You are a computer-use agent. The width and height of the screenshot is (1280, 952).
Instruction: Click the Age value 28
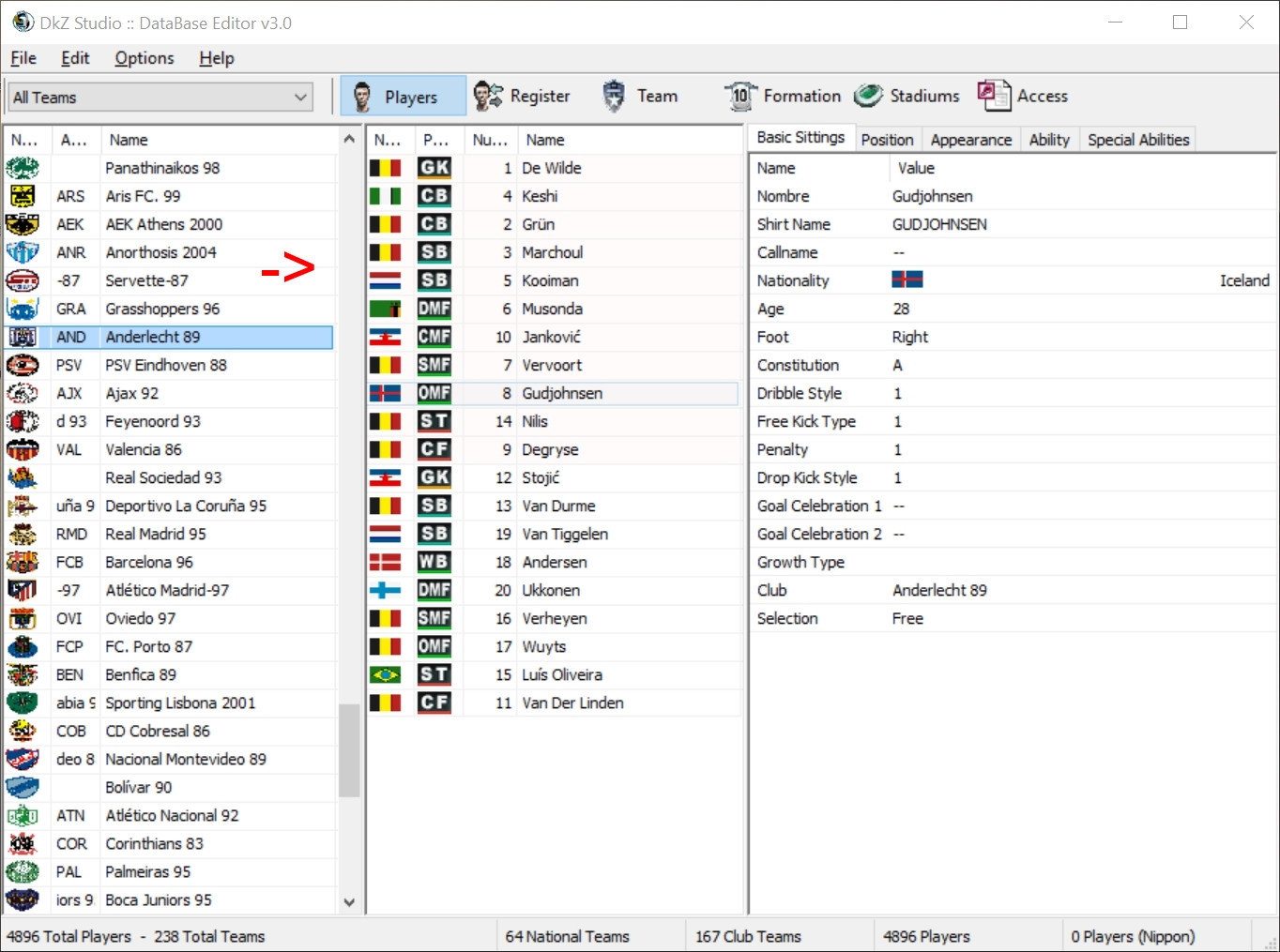pyautogui.click(x=901, y=309)
